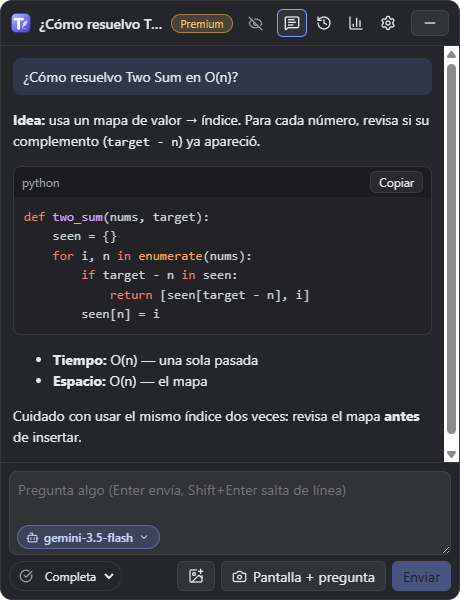Click the 'seen = {}' code line

coord(84,236)
